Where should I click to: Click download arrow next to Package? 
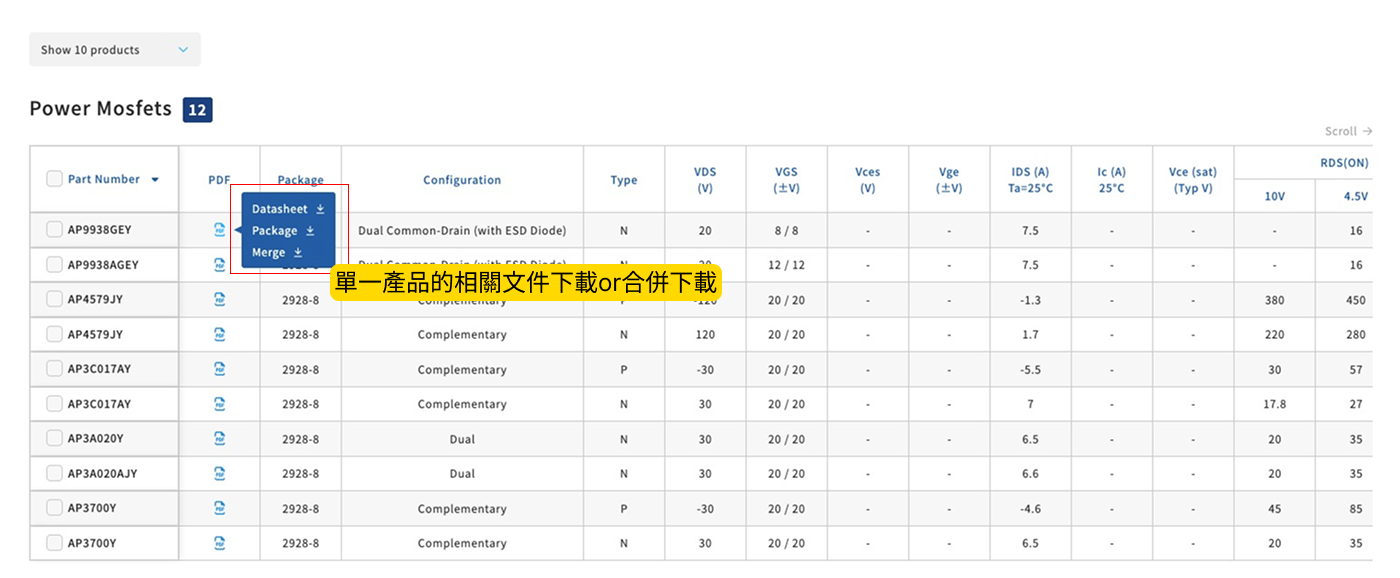pyautogui.click(x=310, y=231)
